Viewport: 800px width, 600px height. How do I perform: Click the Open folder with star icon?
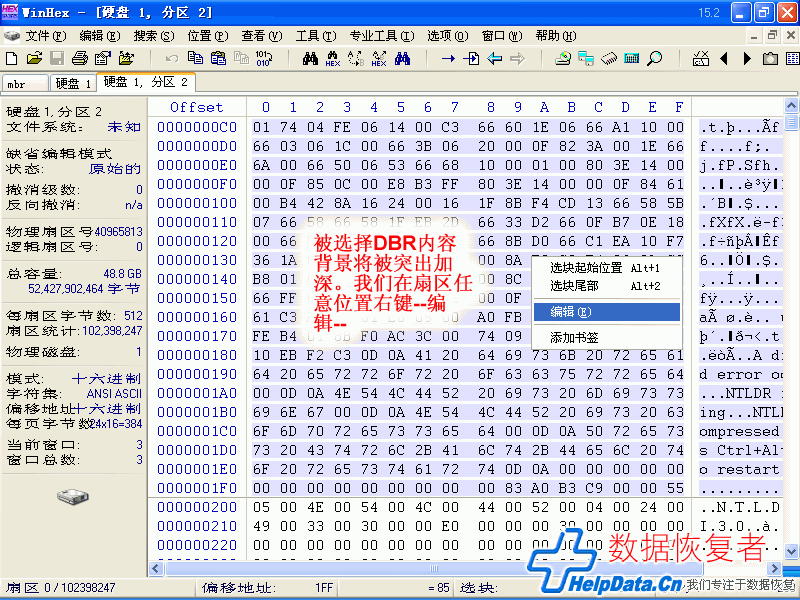click(x=126, y=59)
